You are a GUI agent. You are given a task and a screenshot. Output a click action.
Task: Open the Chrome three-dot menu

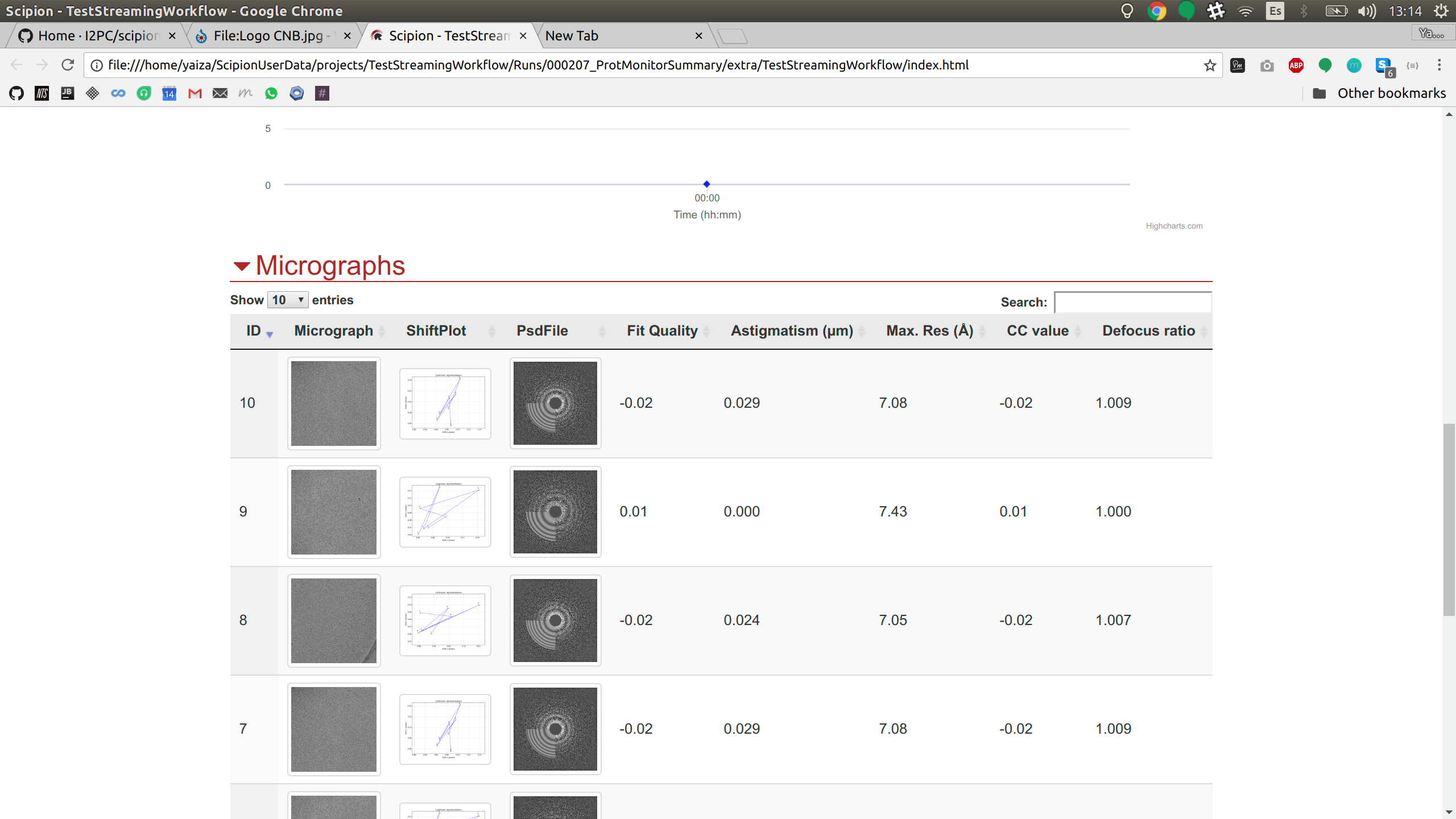point(1440,65)
